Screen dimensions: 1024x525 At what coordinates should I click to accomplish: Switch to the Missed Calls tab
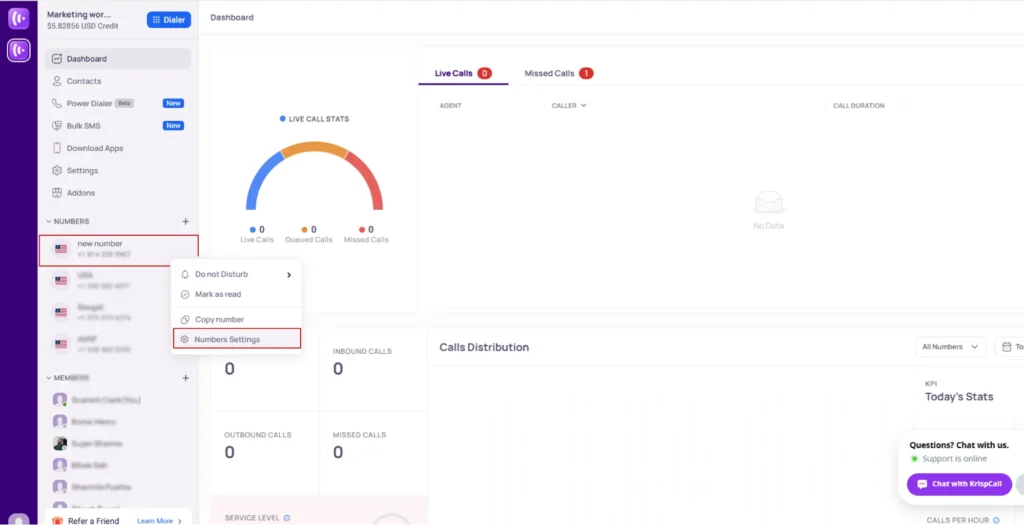pyautogui.click(x=558, y=73)
